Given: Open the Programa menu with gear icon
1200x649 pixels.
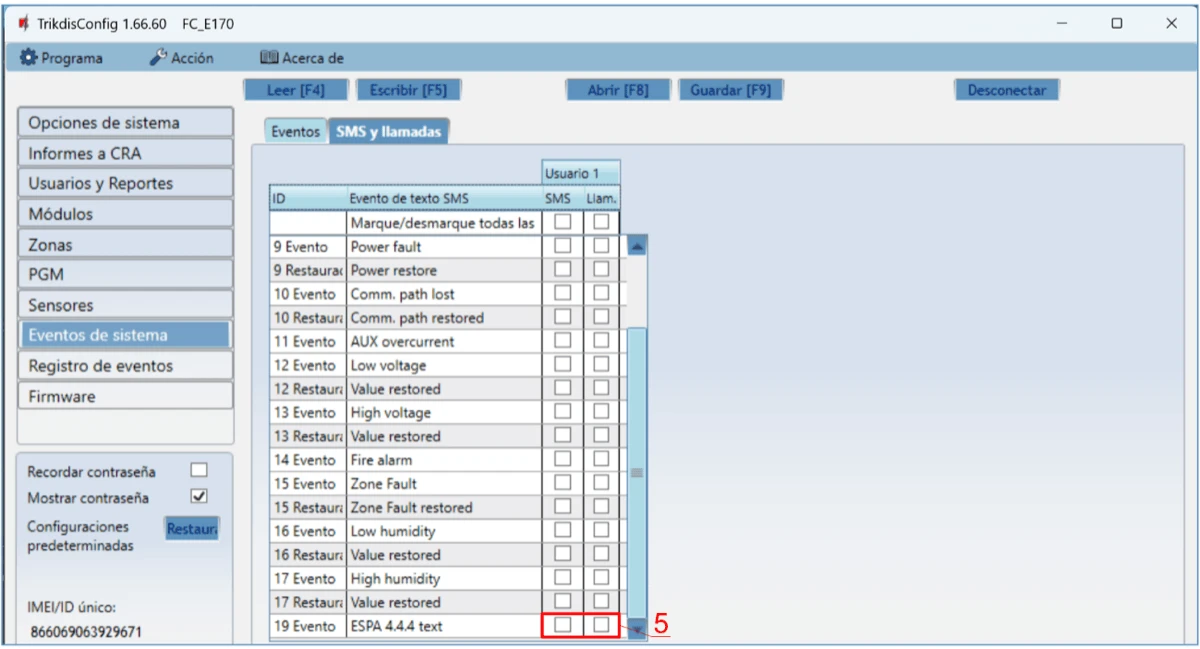Looking at the screenshot, I should (62, 58).
